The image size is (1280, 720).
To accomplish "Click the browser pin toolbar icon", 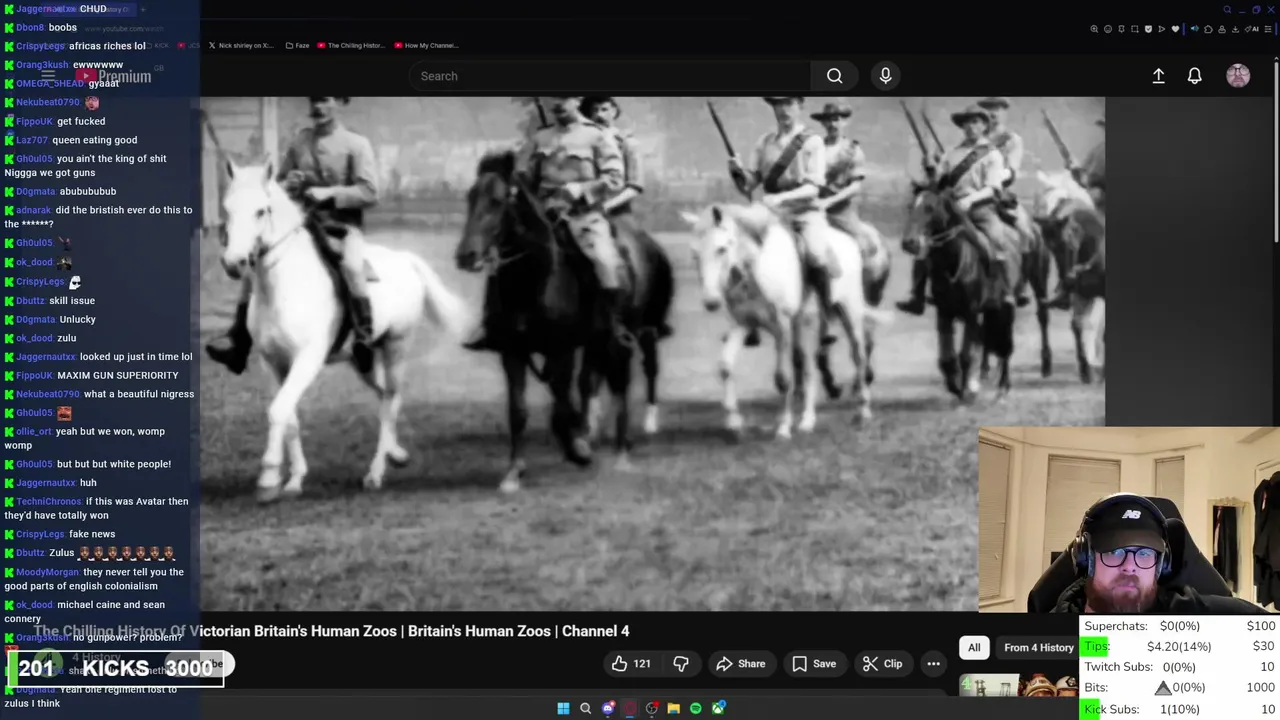I will point(1121,29).
